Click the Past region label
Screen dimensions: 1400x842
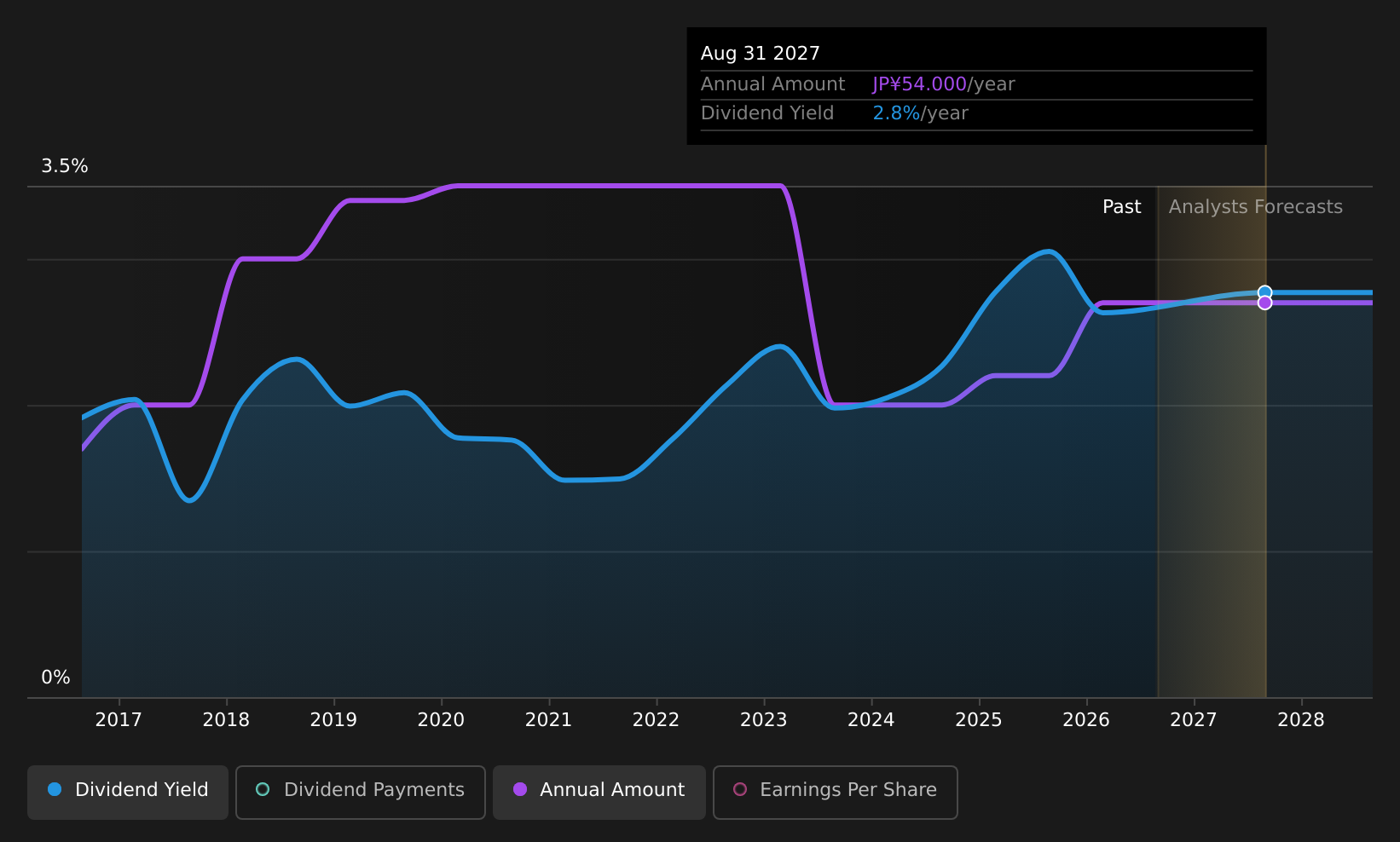pos(1121,207)
